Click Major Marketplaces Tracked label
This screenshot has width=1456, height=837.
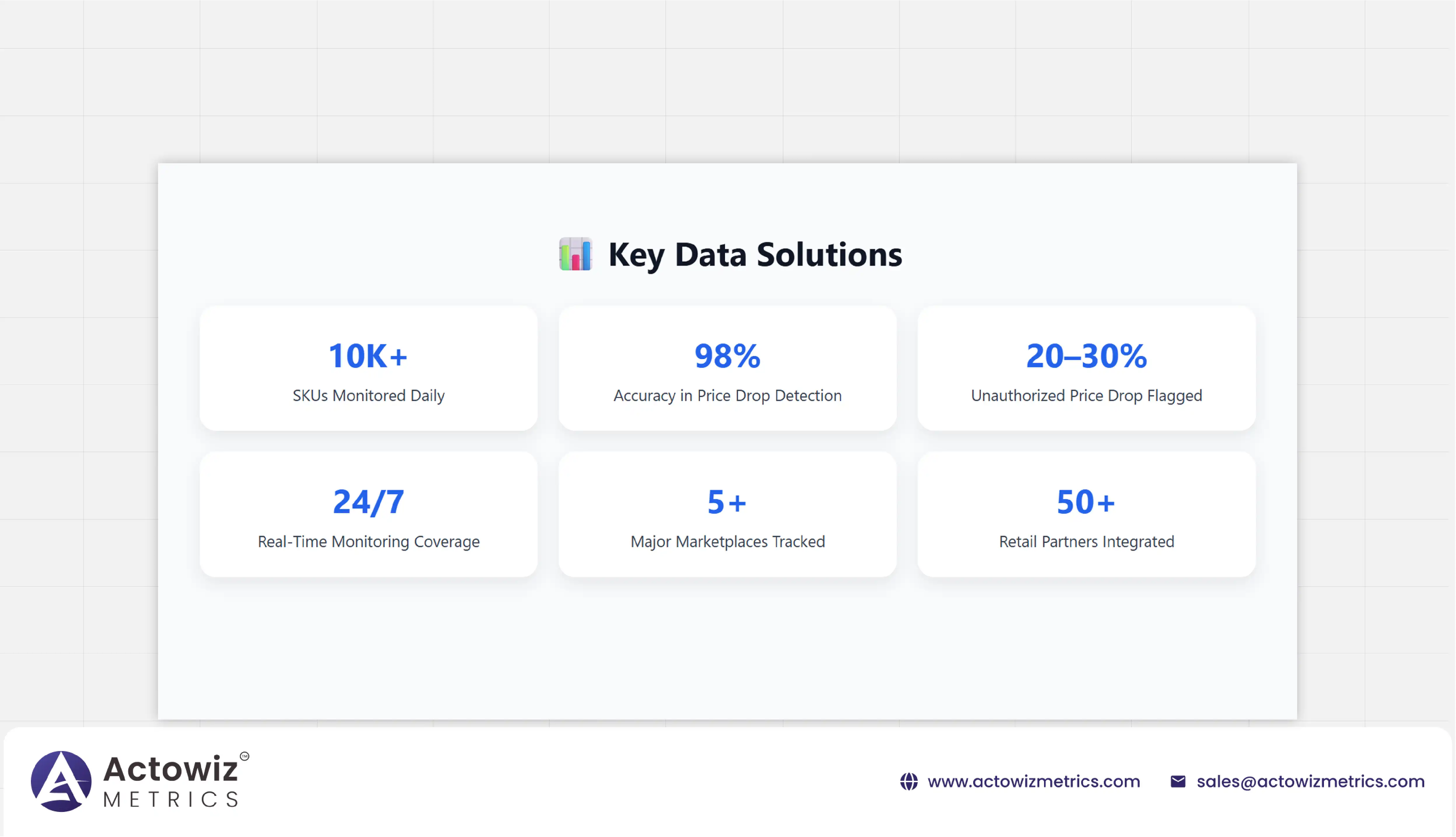727,541
